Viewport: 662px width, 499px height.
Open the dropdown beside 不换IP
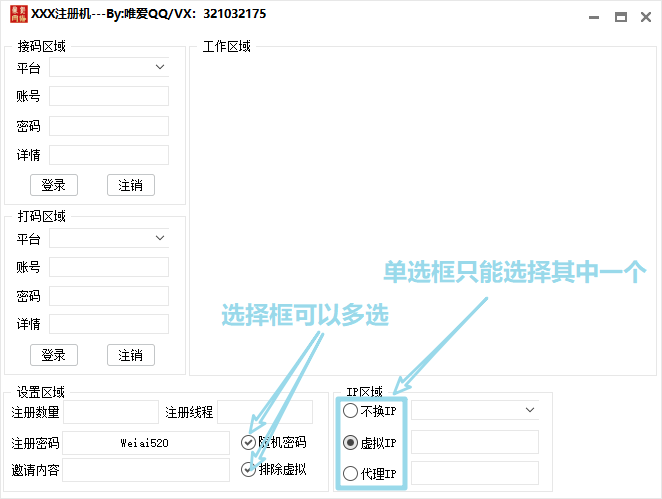tap(475, 410)
